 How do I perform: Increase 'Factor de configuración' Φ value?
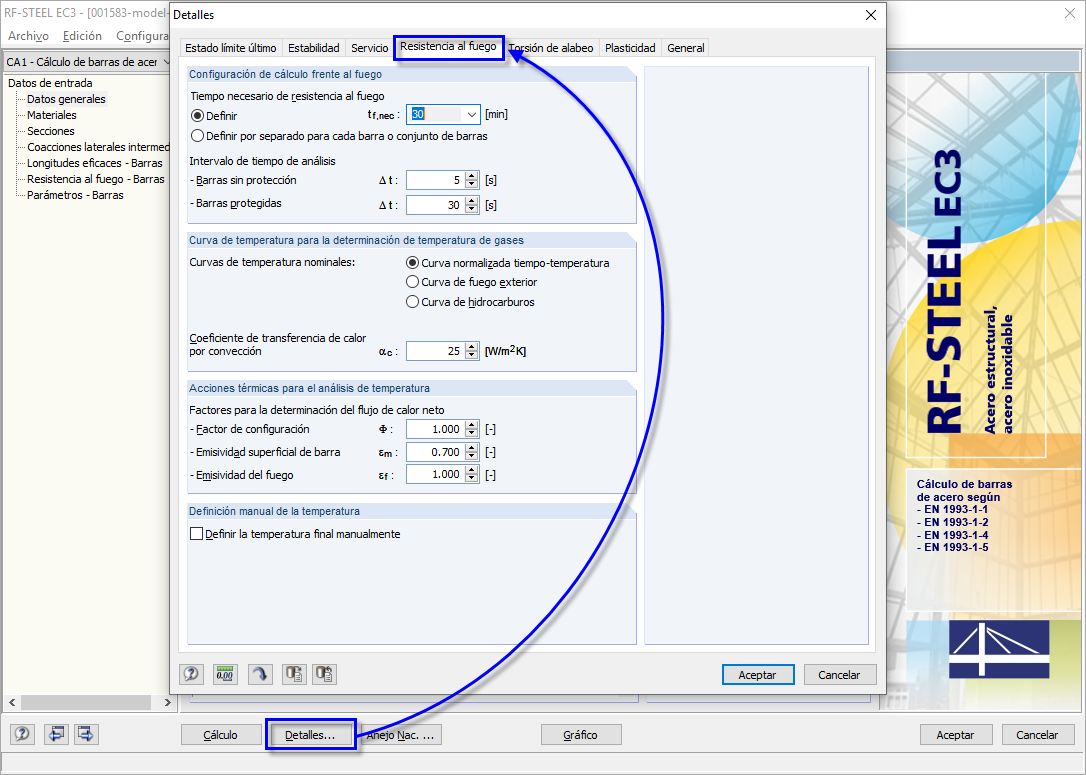click(x=472, y=425)
